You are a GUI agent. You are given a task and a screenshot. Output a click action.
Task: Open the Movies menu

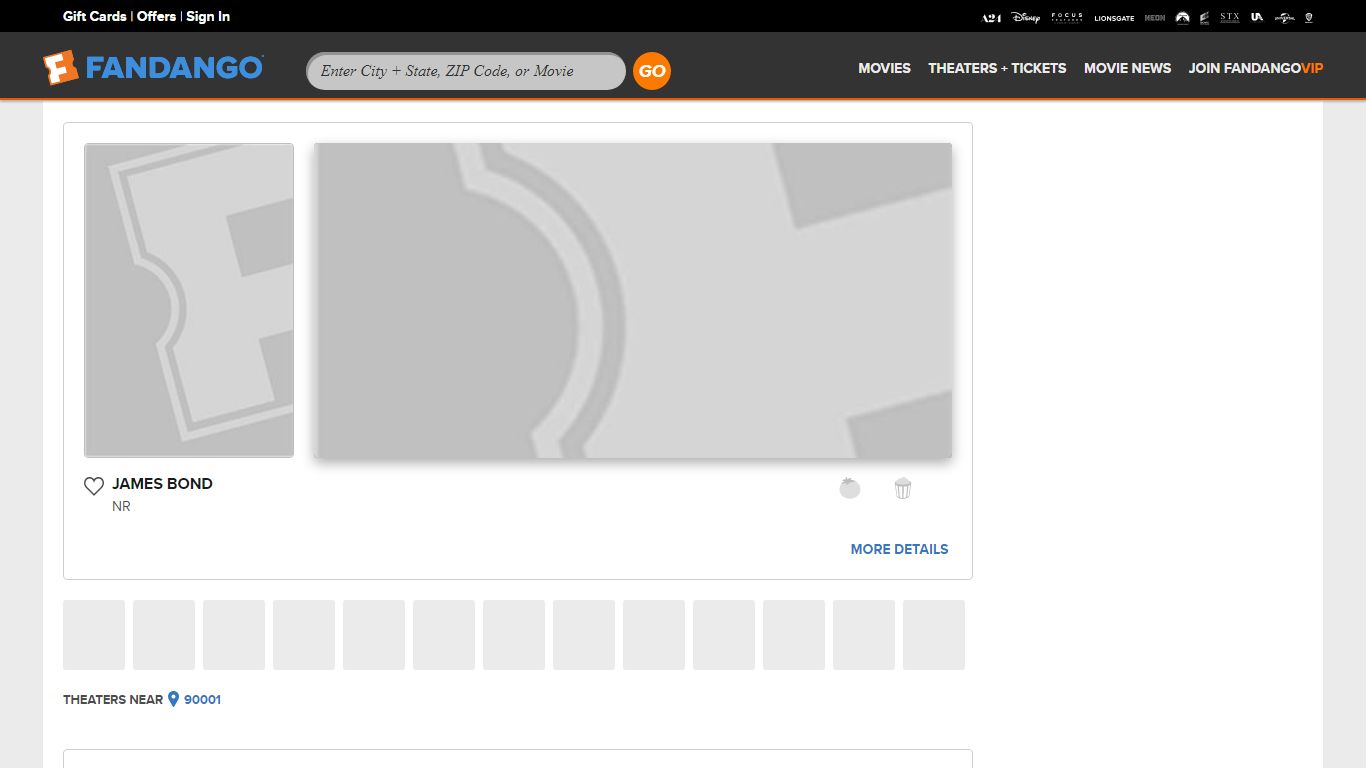click(x=885, y=68)
